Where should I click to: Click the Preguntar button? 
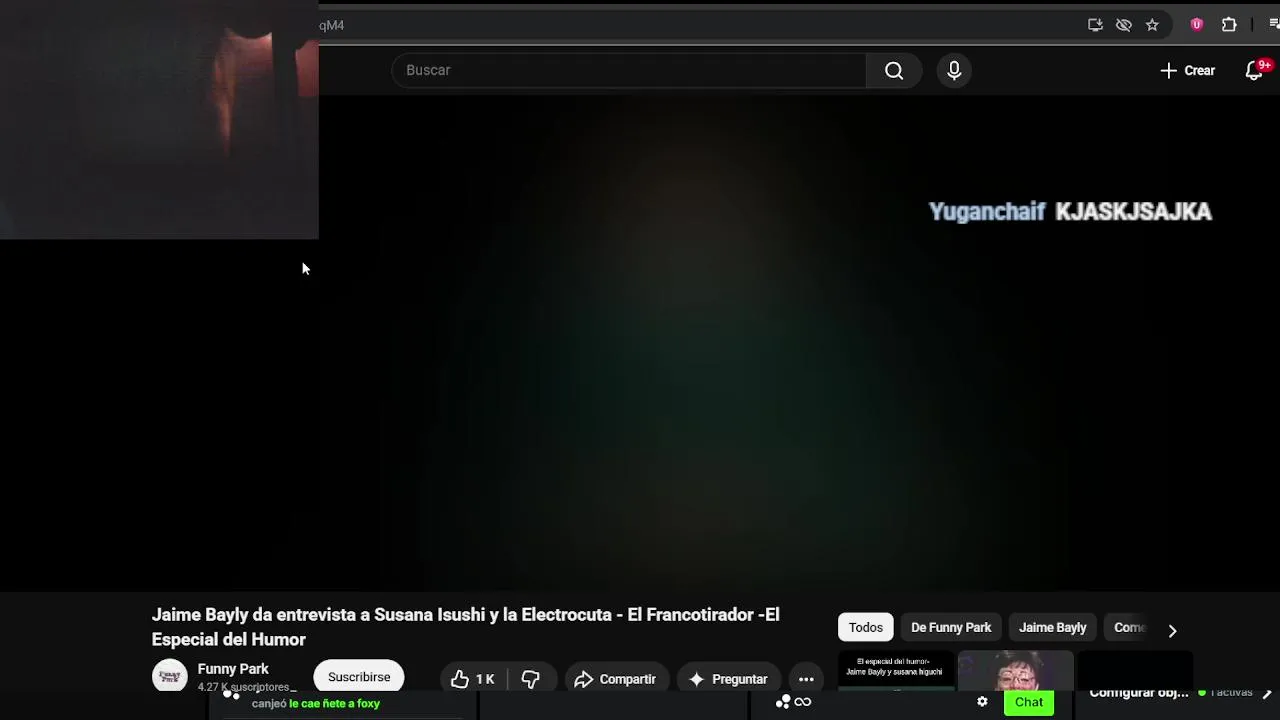click(728, 679)
